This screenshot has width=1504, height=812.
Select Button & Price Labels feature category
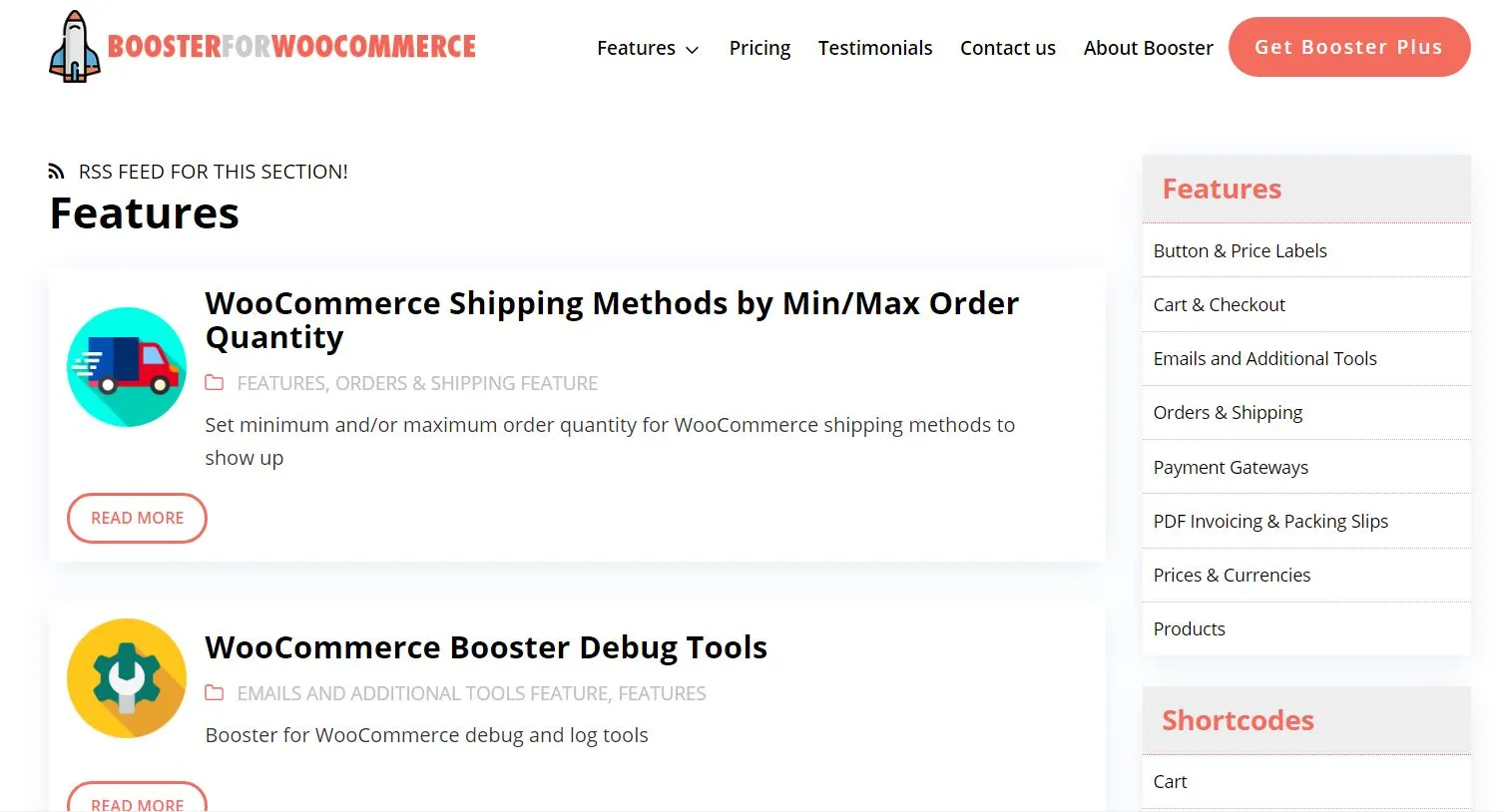(x=1240, y=250)
